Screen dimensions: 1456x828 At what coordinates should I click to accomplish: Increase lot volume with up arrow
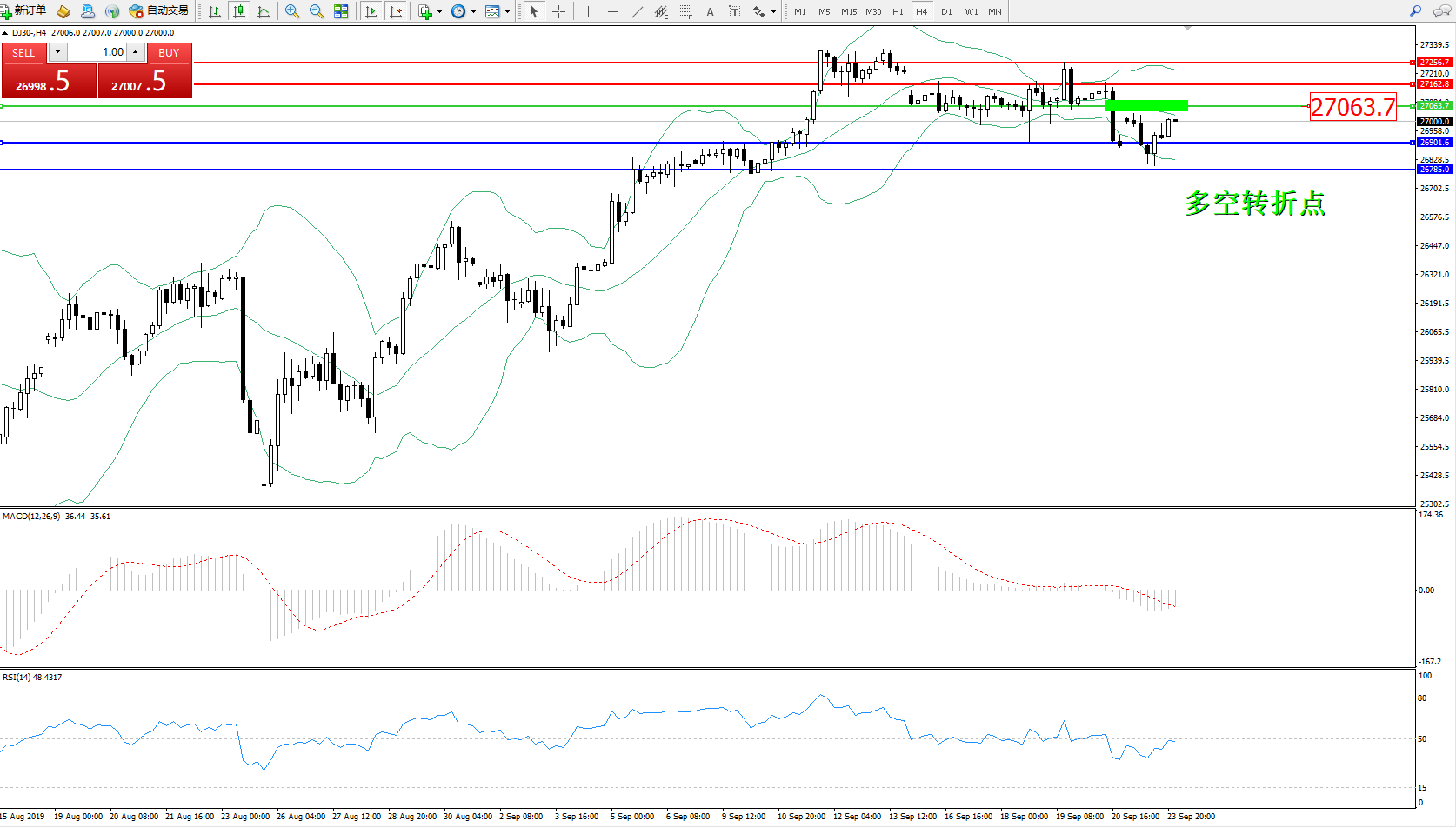pyautogui.click(x=136, y=52)
